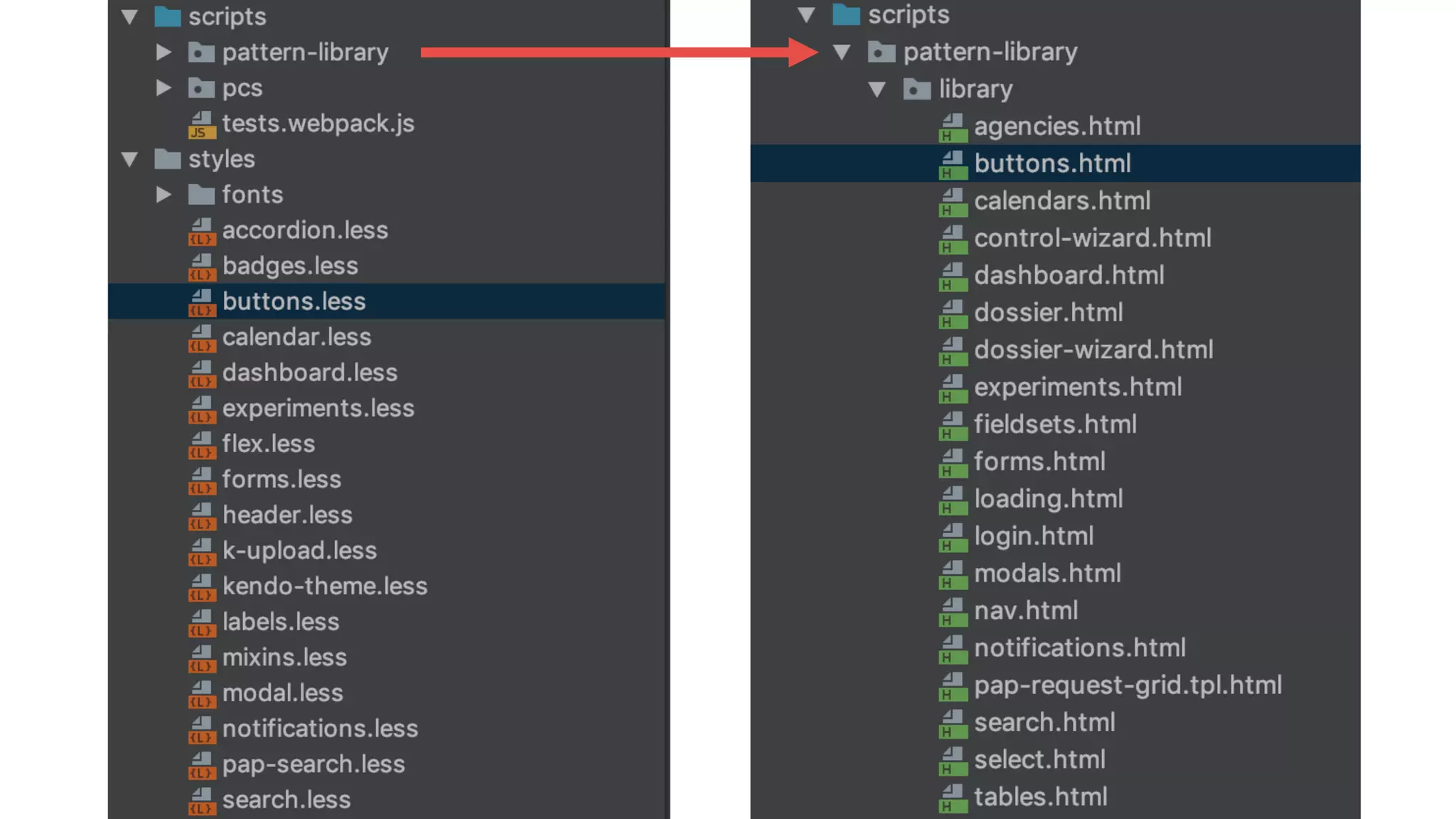
Task: Click the library folder icon in right panel
Action: (916, 90)
